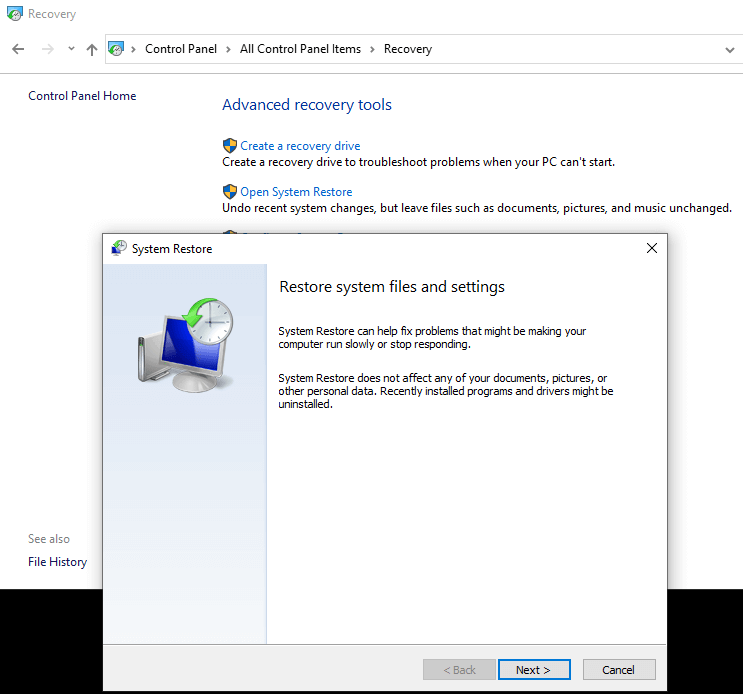
Task: Click the Advanced recovery tools heading
Action: [x=307, y=105]
